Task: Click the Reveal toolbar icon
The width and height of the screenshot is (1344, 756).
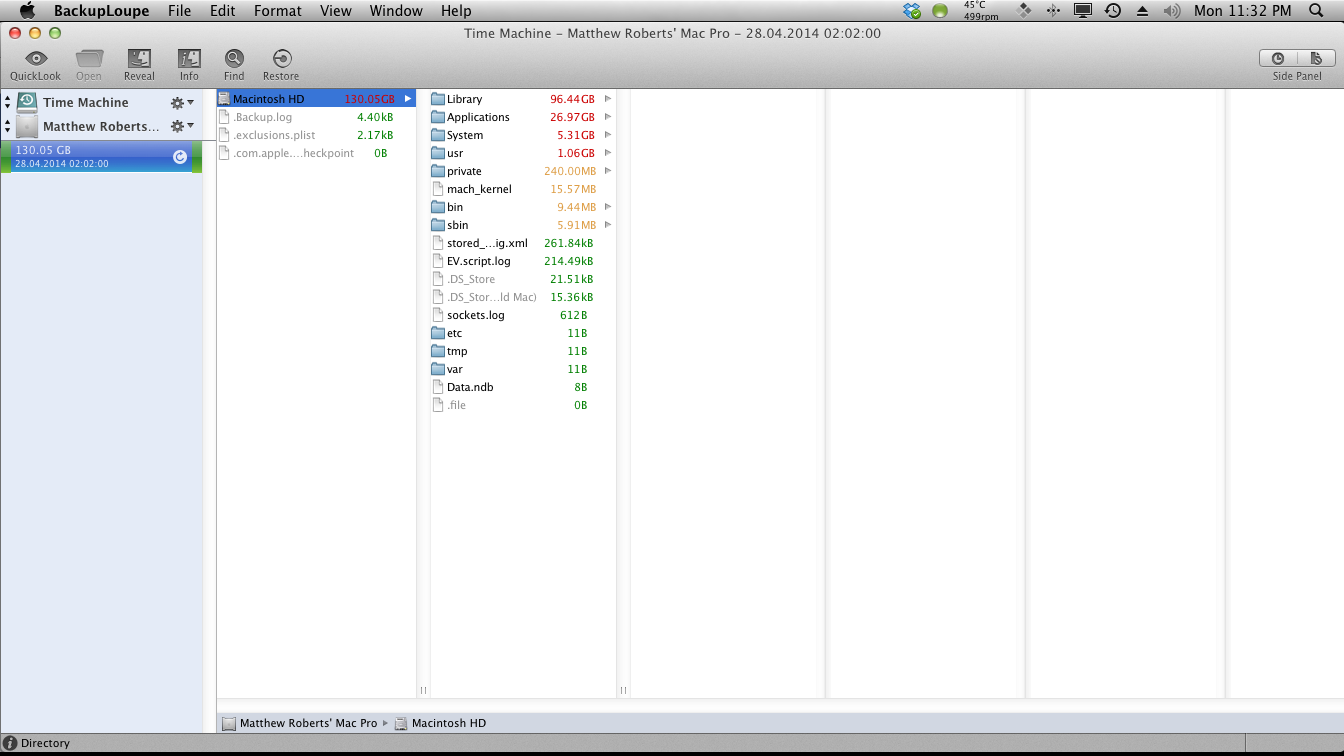Action: [139, 59]
